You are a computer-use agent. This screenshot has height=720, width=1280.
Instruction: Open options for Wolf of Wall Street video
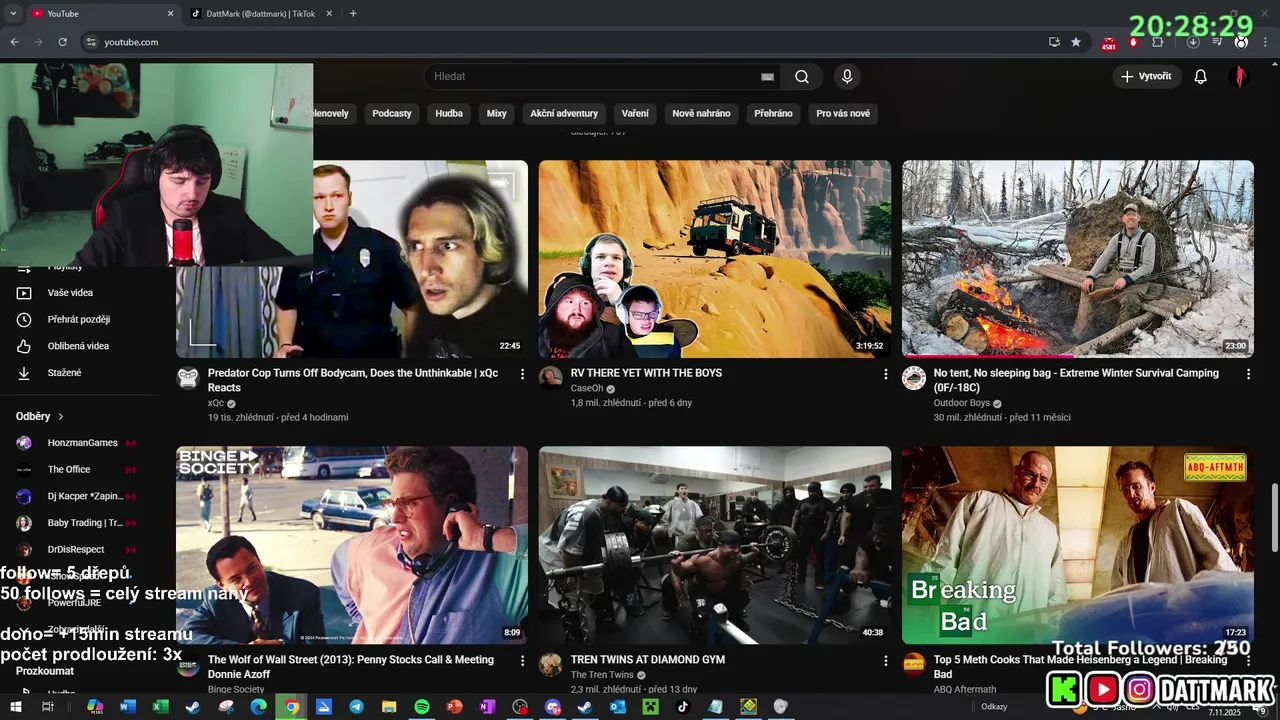pyautogui.click(x=522, y=661)
